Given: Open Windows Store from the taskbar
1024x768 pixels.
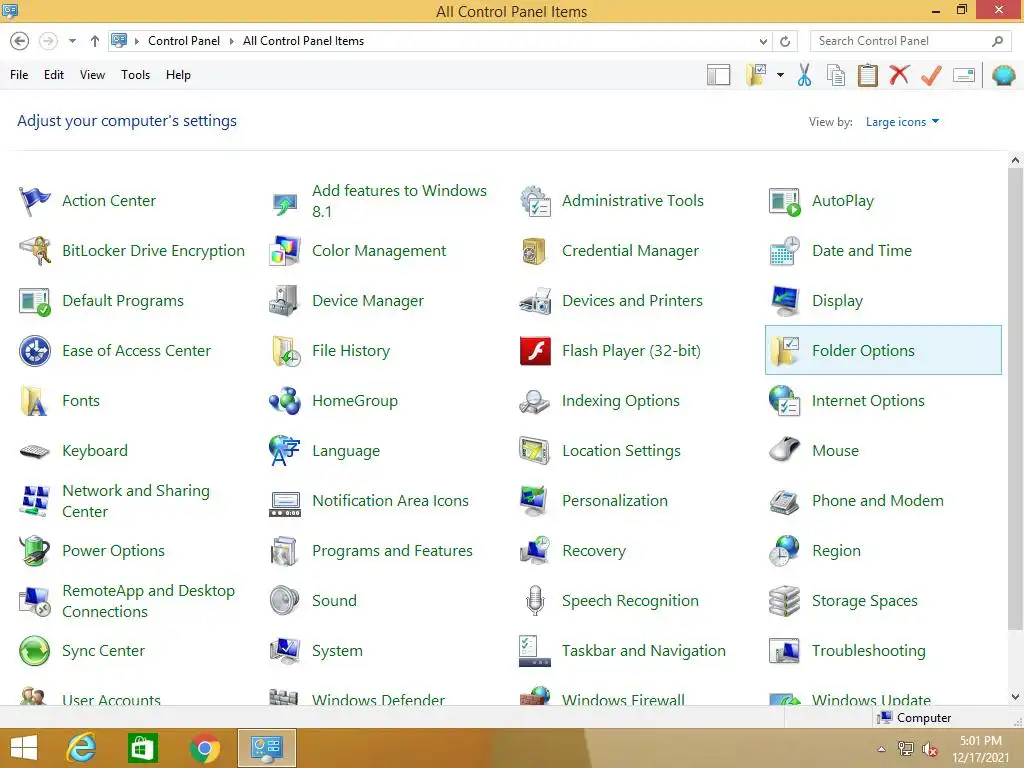Looking at the screenshot, I should [142, 748].
